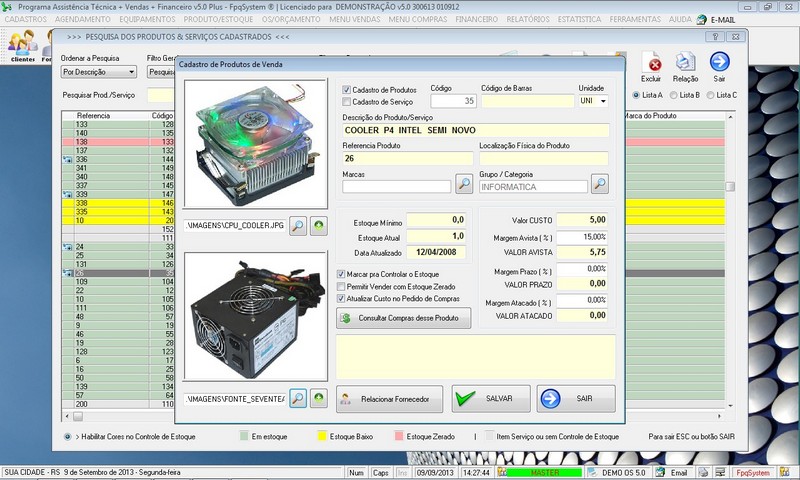Click the CPU cooler product thumbnail
Screen dimensions: 800x480
point(255,143)
